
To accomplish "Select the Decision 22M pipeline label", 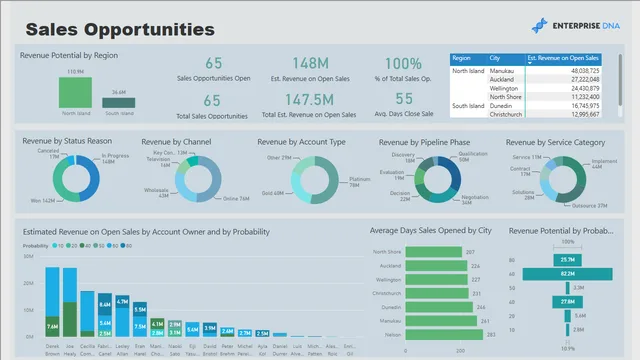I will point(400,196).
